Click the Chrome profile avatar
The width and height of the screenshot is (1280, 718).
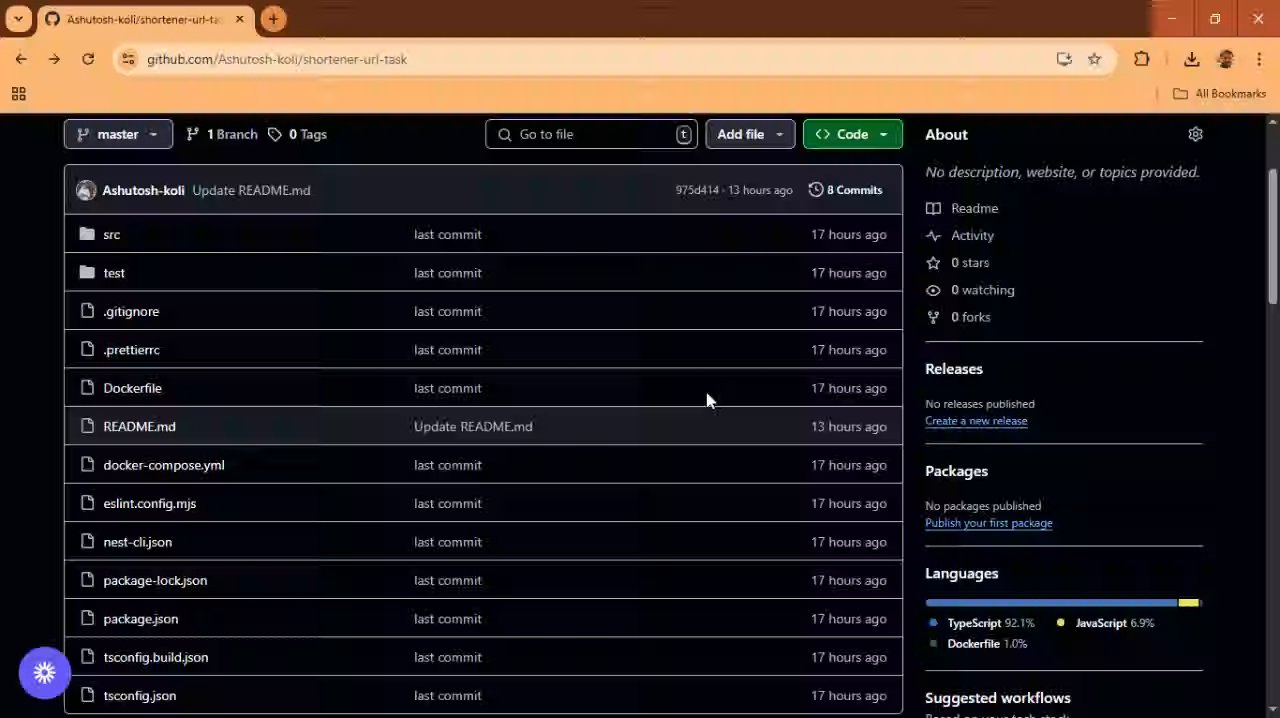pyautogui.click(x=1225, y=59)
